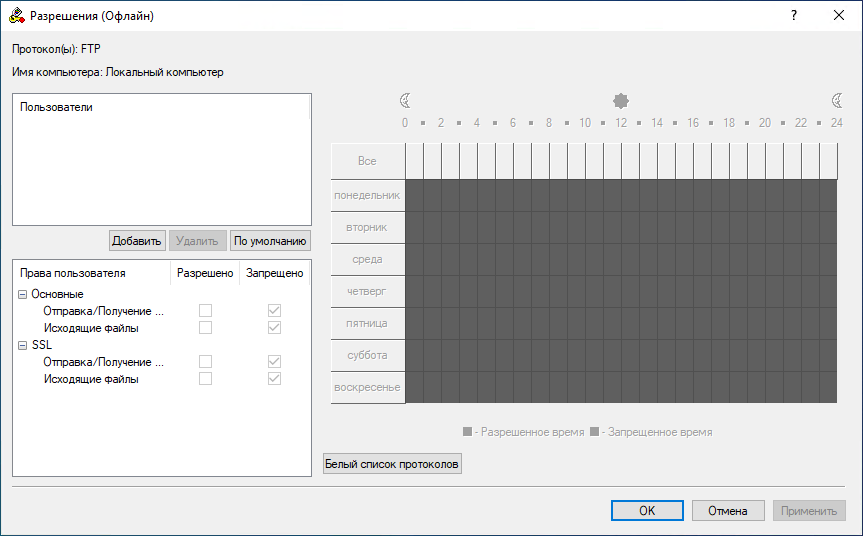The width and height of the screenshot is (863, 536).
Task: Collapse the Основные rights group
Action: pyautogui.click(x=23, y=294)
